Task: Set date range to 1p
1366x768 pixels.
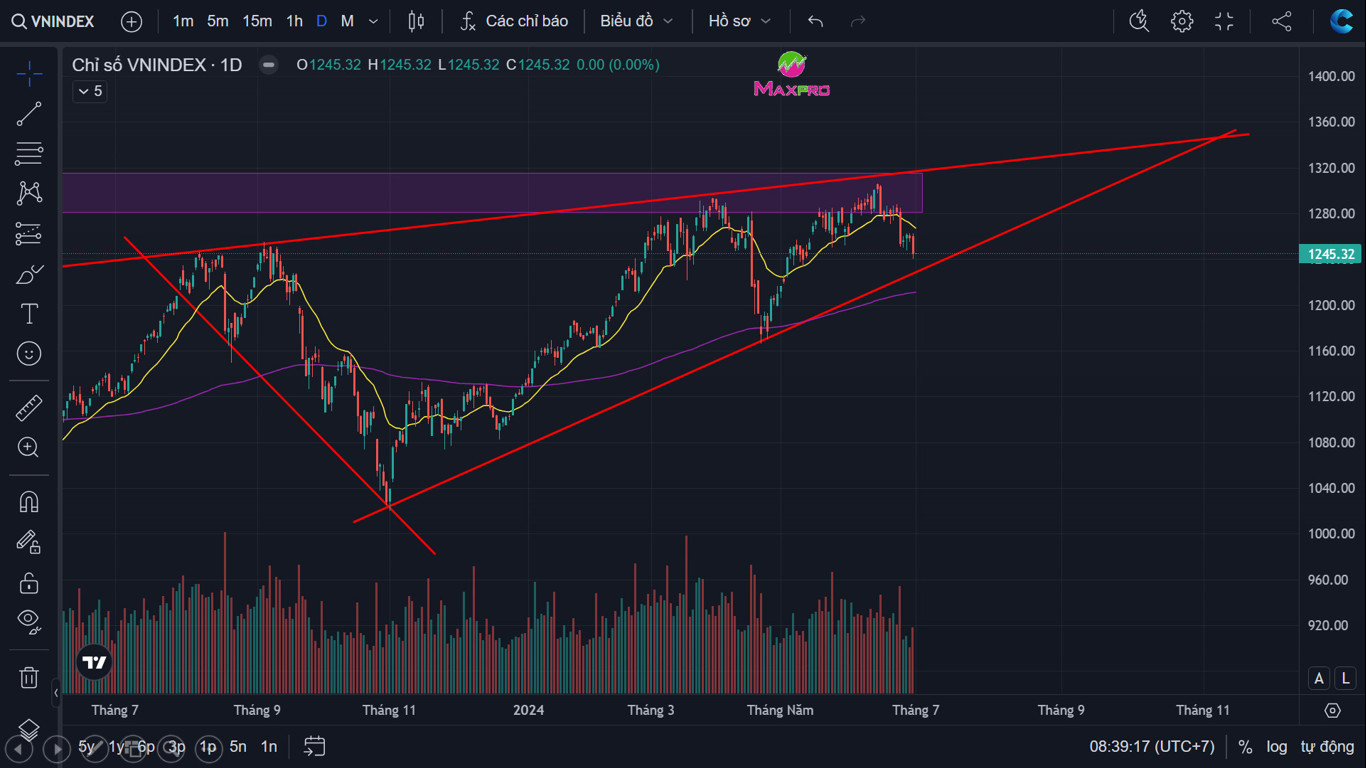Action: [207, 746]
